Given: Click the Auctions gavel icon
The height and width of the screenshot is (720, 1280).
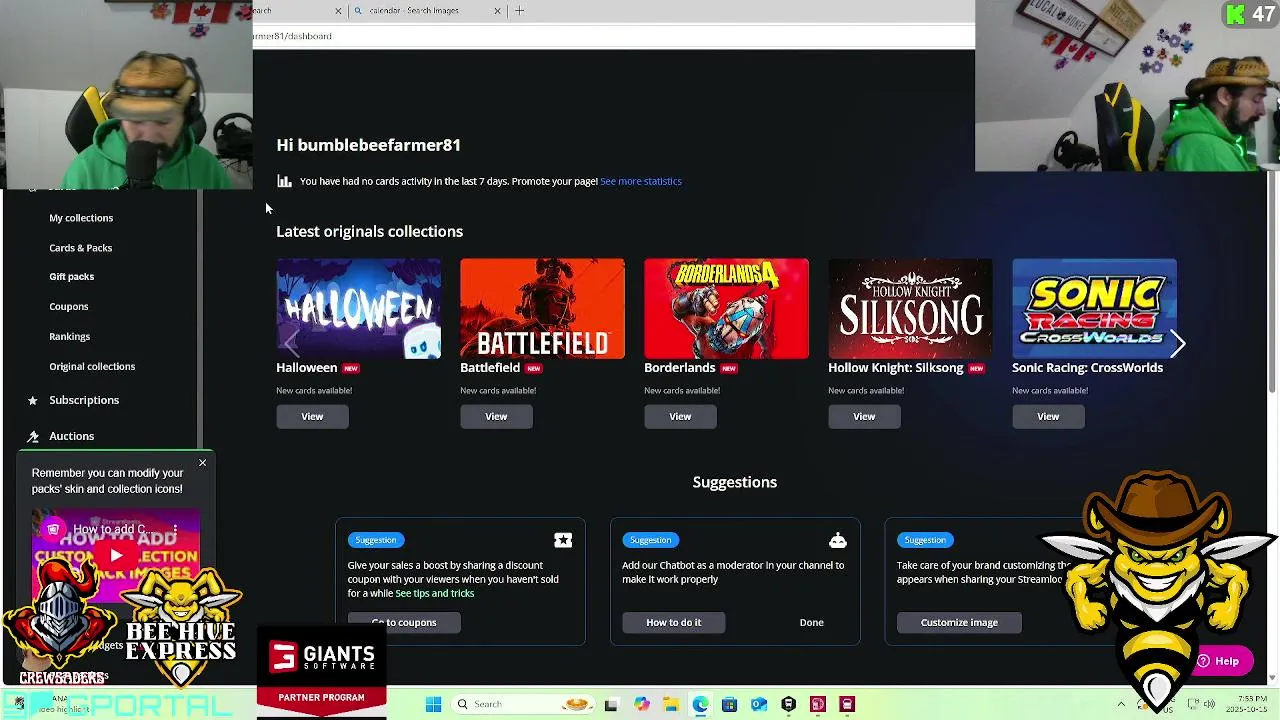Looking at the screenshot, I should [33, 436].
